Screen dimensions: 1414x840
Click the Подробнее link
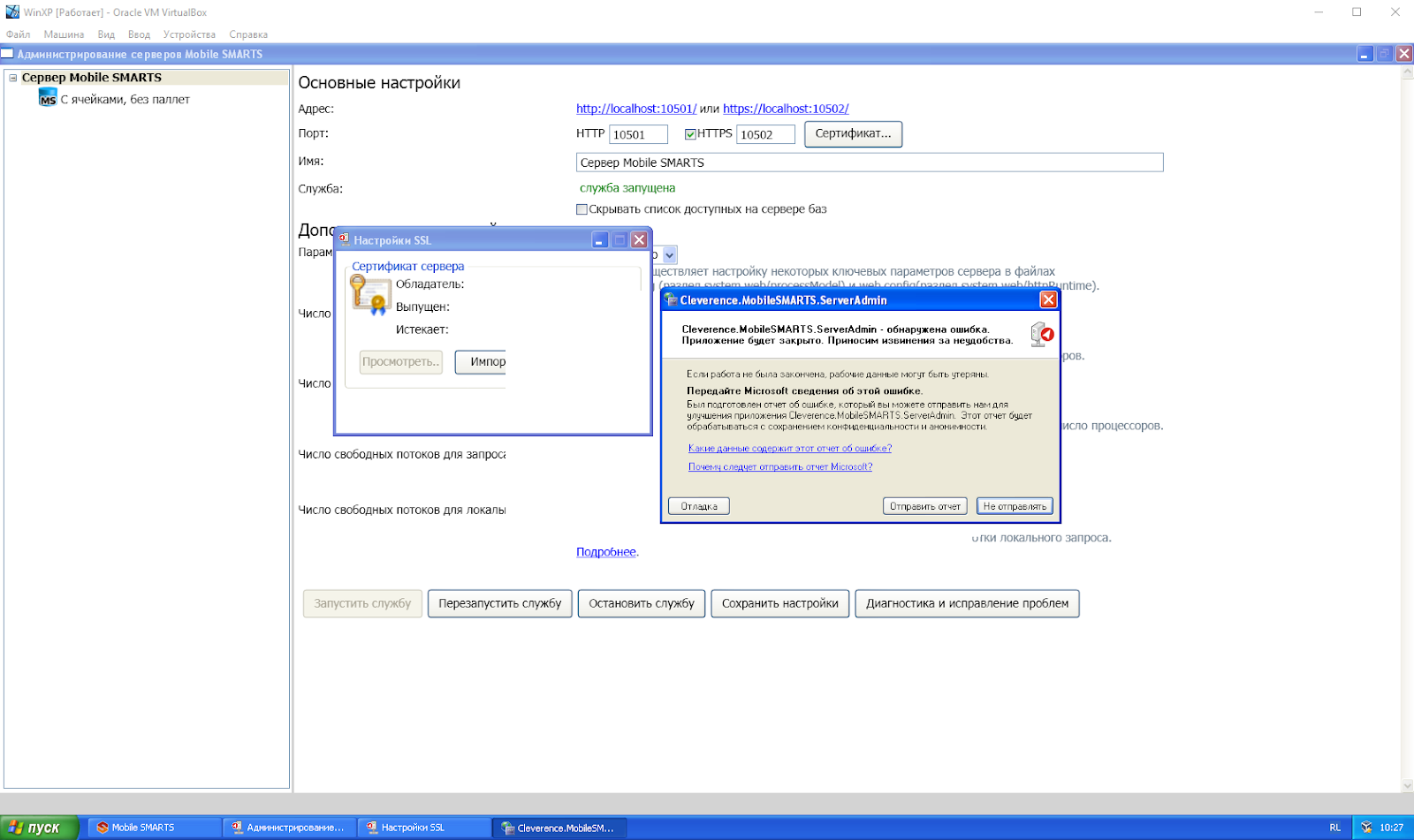(x=606, y=552)
